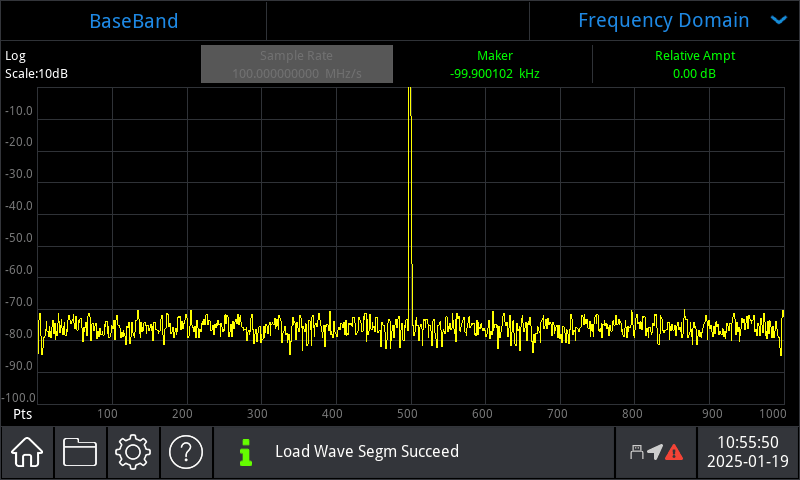Click the green info message icon

click(x=246, y=452)
